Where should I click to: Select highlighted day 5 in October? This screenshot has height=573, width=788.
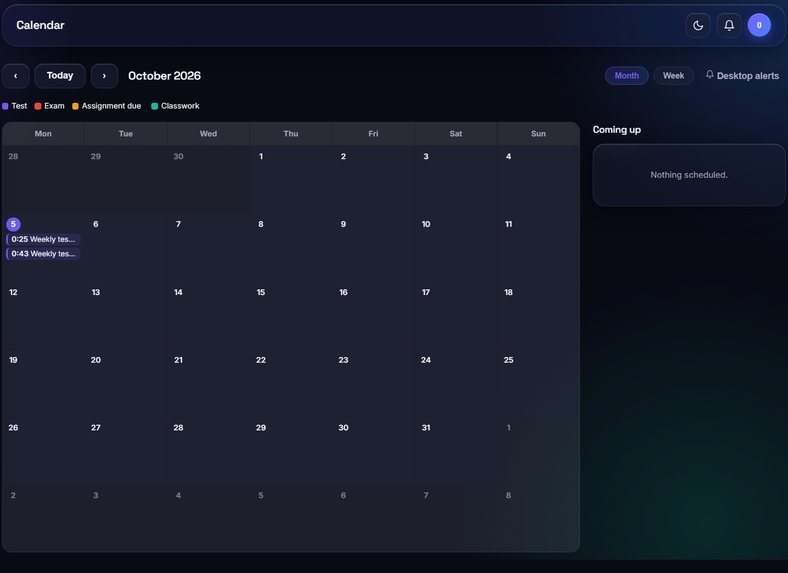[13, 224]
